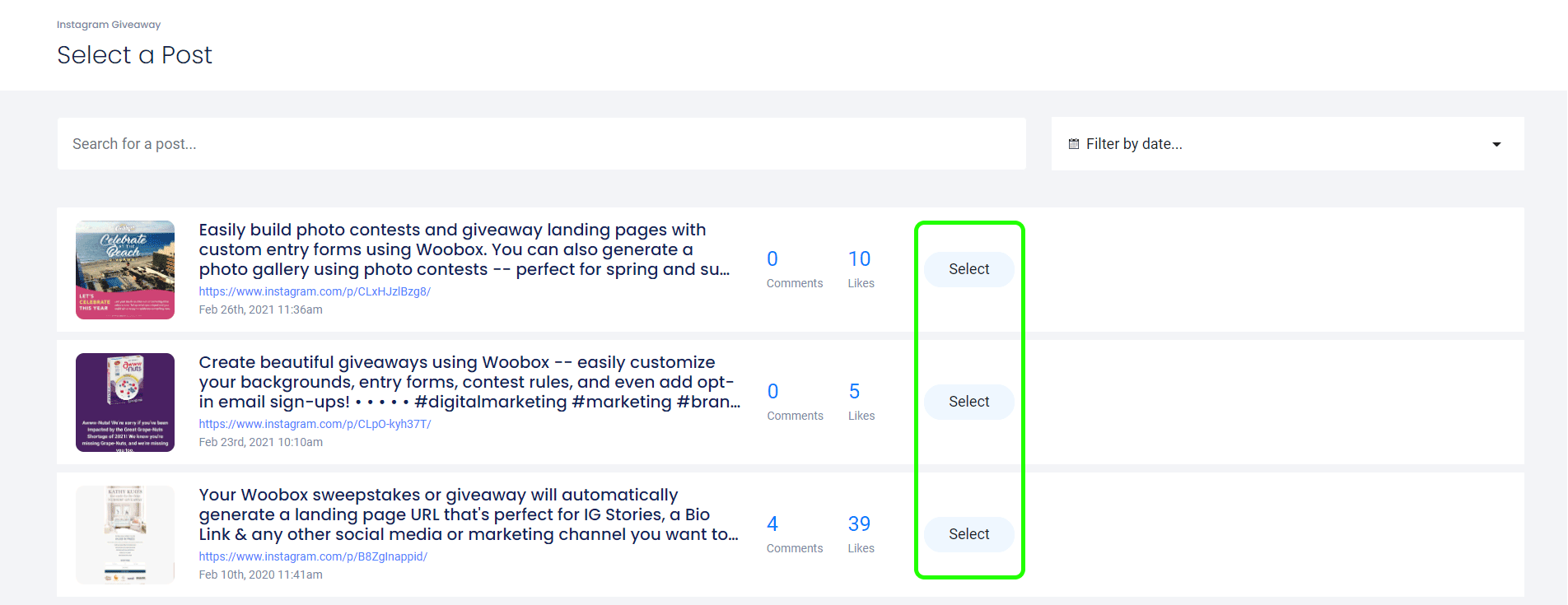Open the 'Filter by date...' label

point(1134,144)
